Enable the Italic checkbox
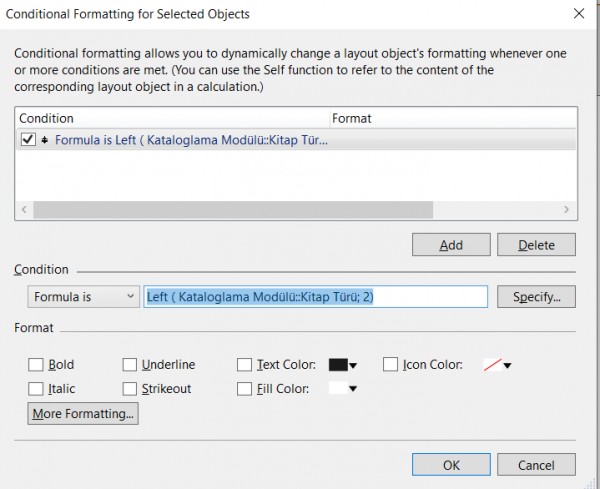This screenshot has height=489, width=600. (x=36, y=389)
